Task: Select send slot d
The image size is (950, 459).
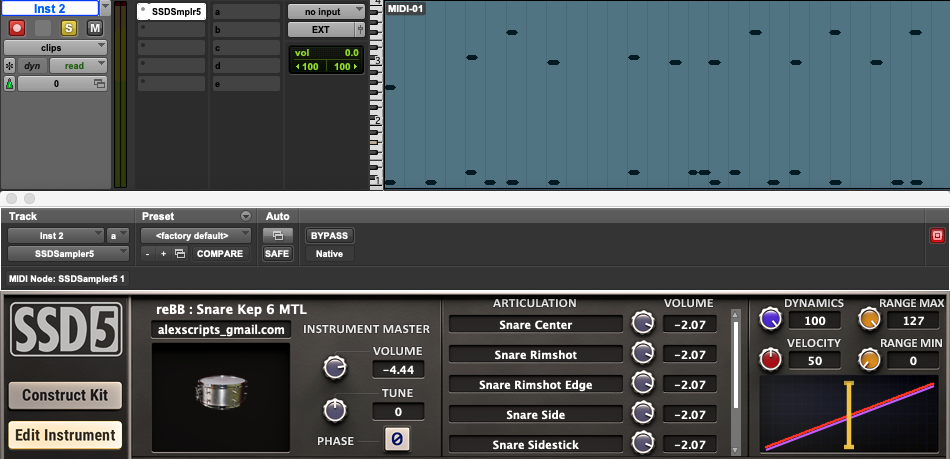Action: point(246,65)
